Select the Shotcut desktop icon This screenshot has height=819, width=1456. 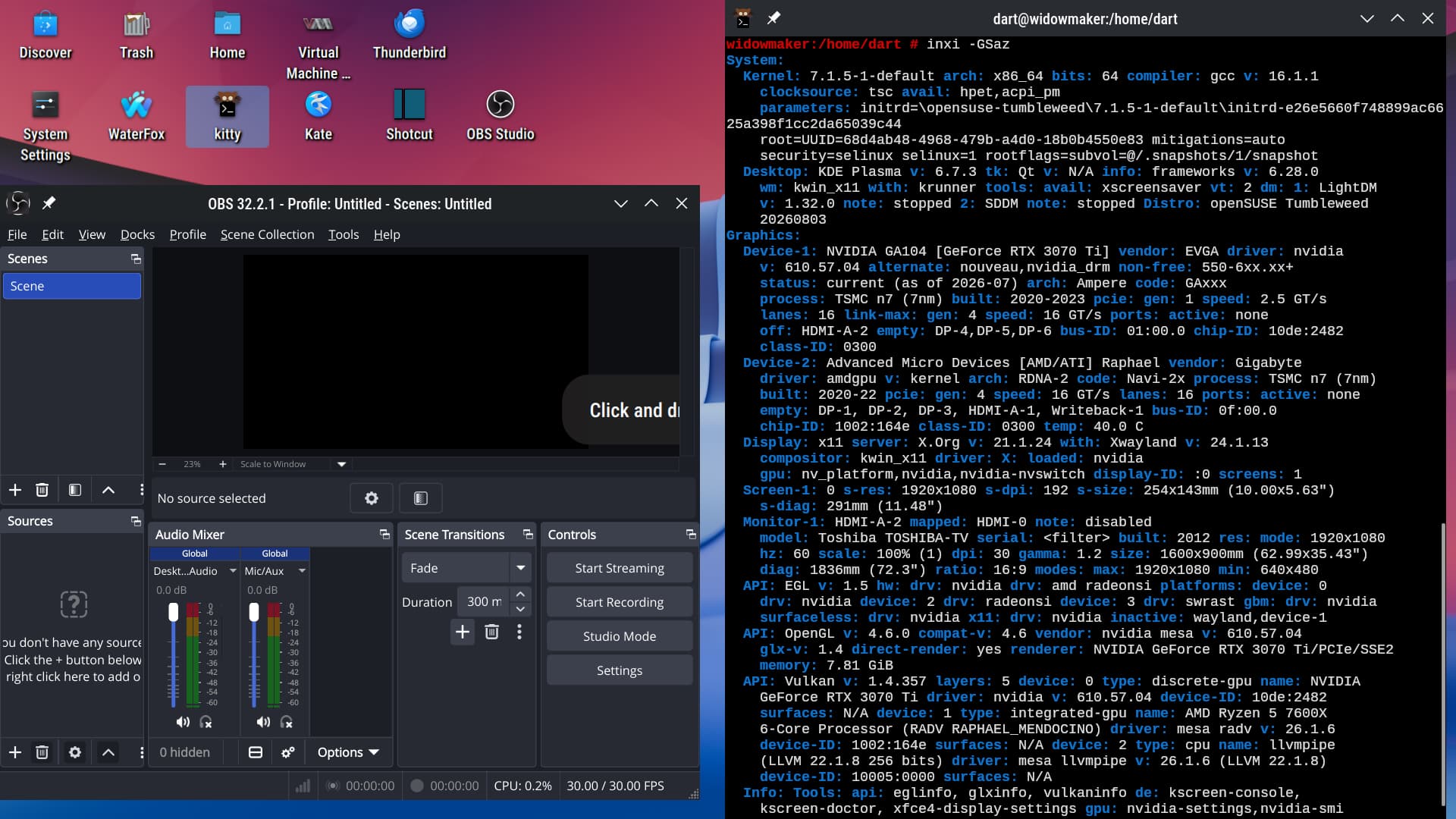409,116
